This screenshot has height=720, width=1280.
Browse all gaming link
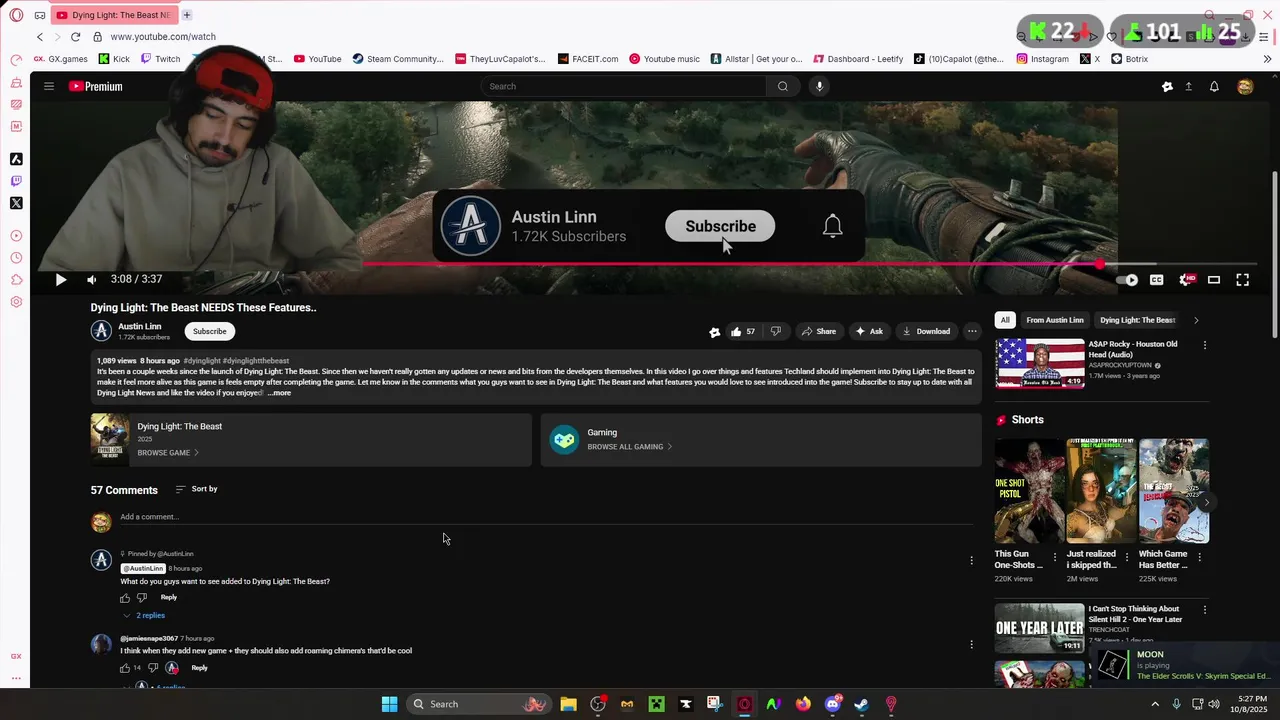tap(630, 447)
